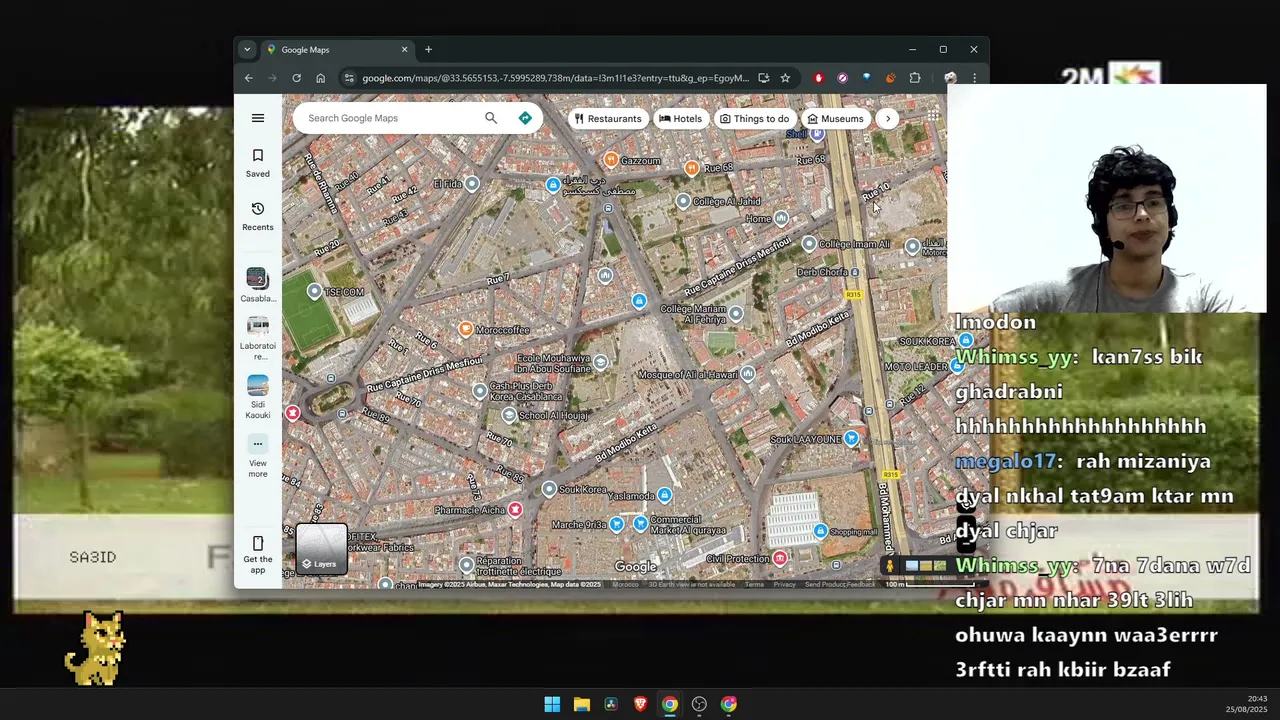Select the Museums category chip
This screenshot has width=1280, height=720.
(835, 118)
